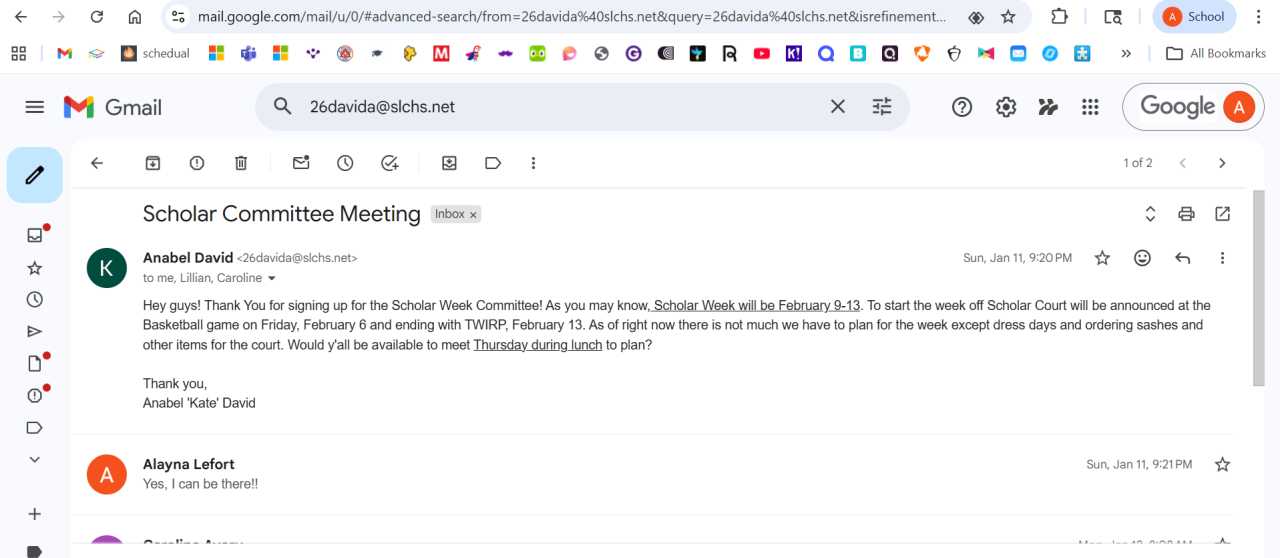
Task: Add emoji reaction to Anabel's email
Action: 1142,258
